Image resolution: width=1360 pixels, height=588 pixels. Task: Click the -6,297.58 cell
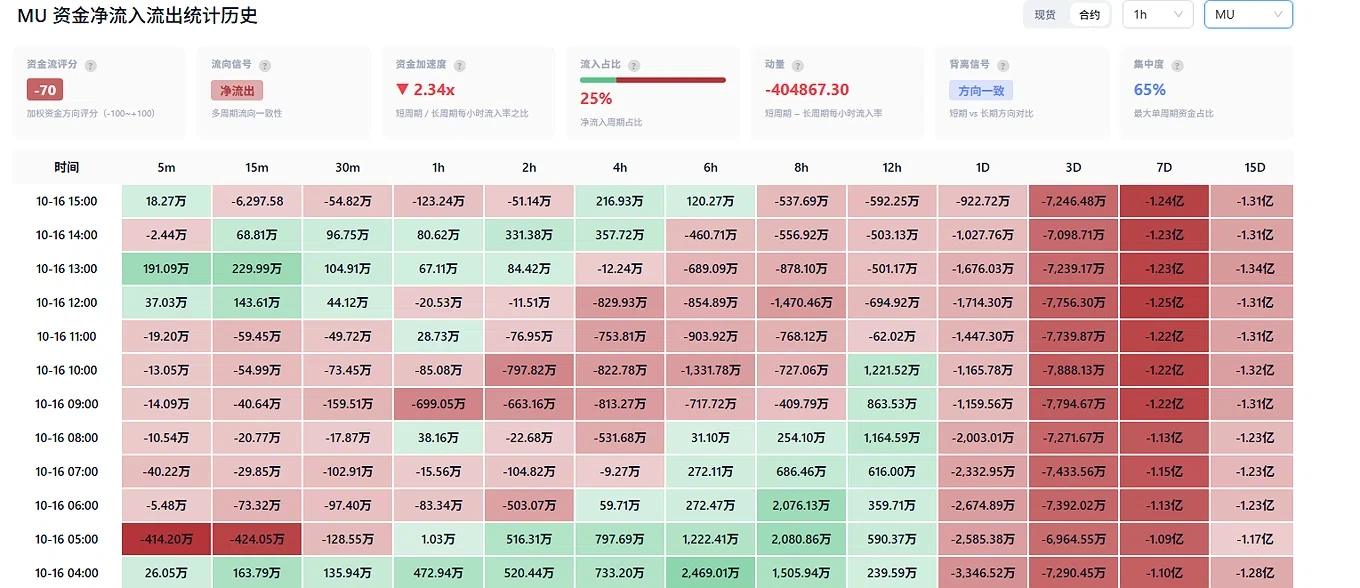(257, 201)
